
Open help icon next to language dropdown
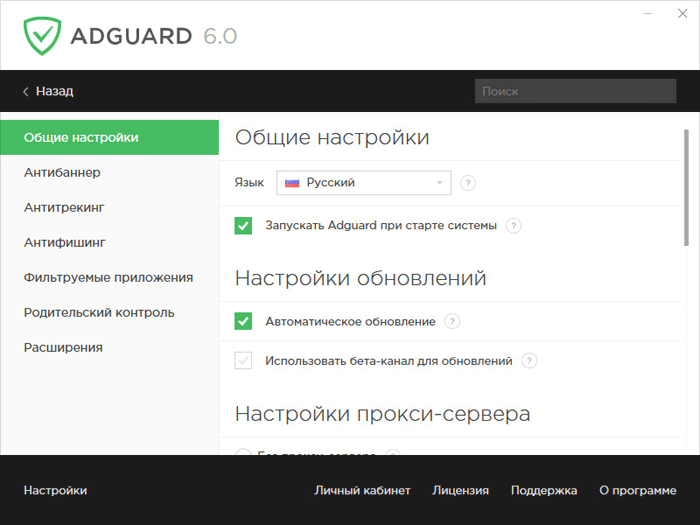click(468, 183)
